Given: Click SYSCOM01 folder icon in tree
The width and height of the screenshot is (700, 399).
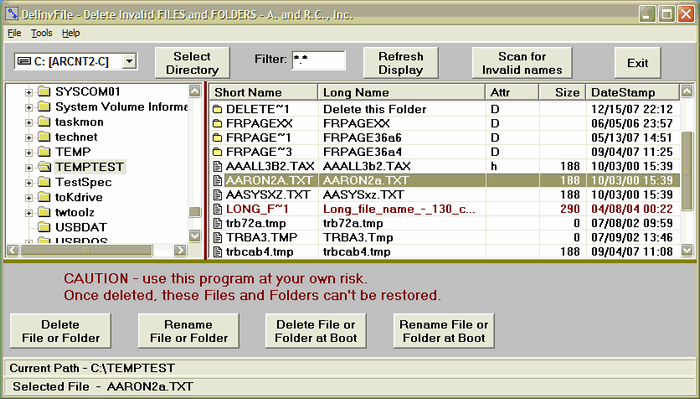Looking at the screenshot, I should pos(44,92).
